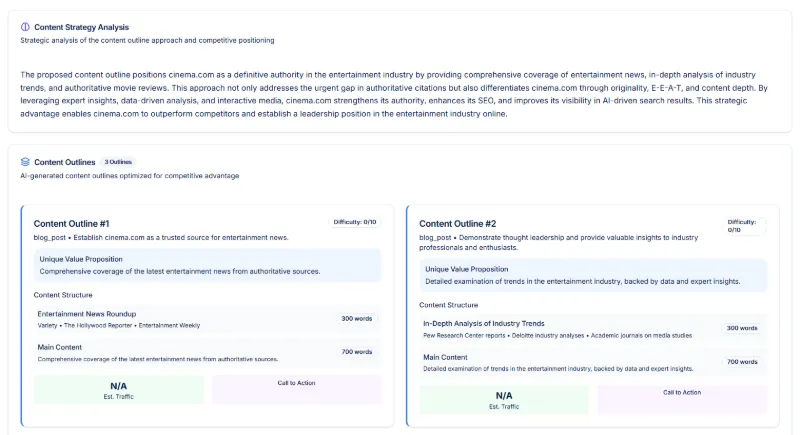Image resolution: width=800 pixels, height=435 pixels.
Task: Click the Content Outlines layers icon
Action: tap(25, 161)
